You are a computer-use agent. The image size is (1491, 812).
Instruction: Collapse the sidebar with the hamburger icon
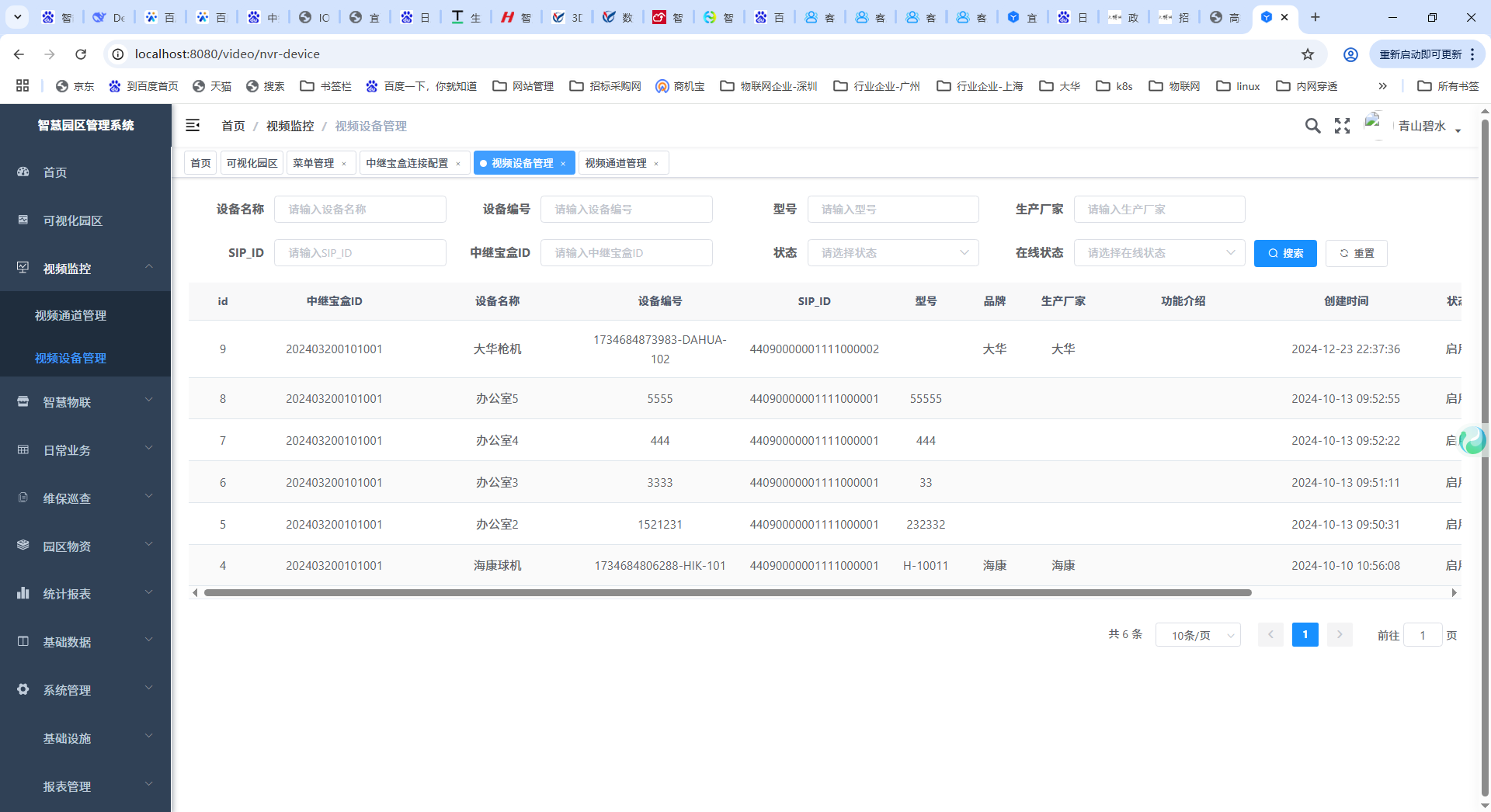[193, 126]
